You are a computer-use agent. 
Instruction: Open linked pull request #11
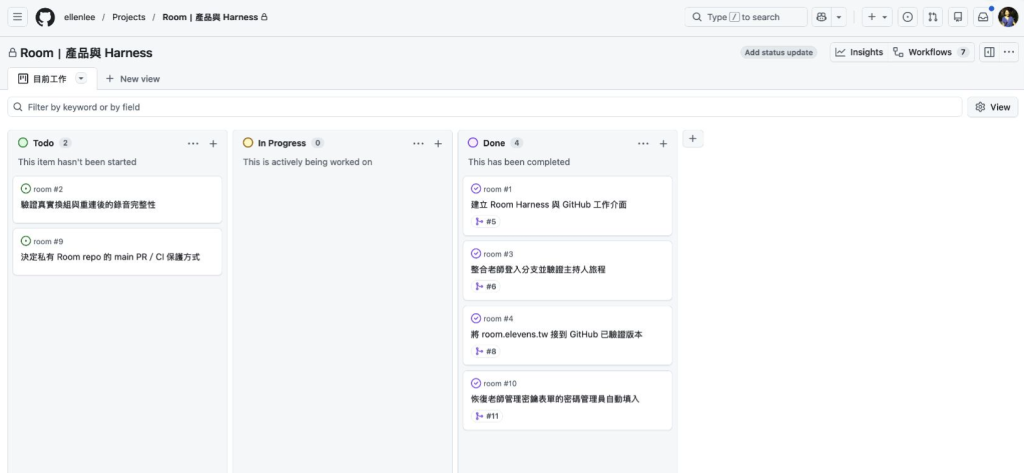(x=487, y=416)
